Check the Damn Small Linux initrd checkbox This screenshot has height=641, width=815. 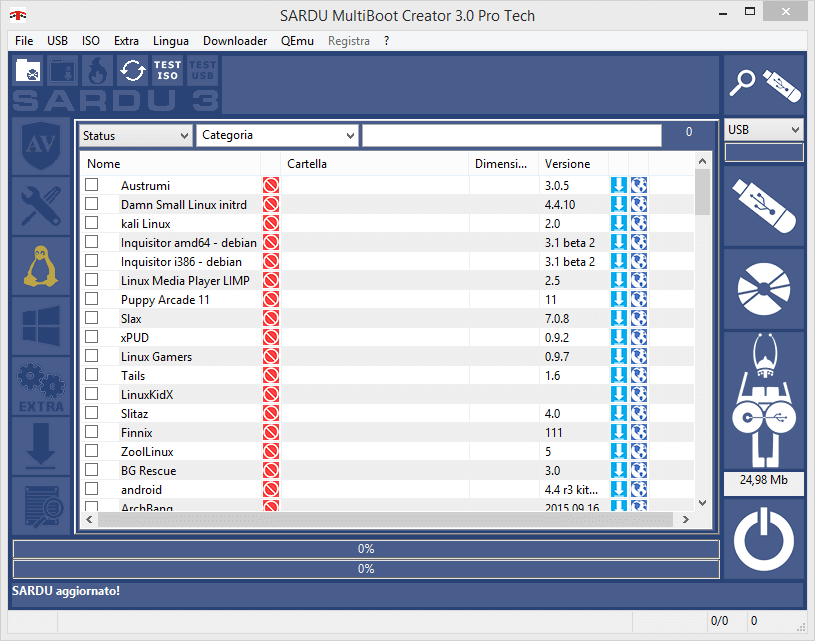pos(91,204)
